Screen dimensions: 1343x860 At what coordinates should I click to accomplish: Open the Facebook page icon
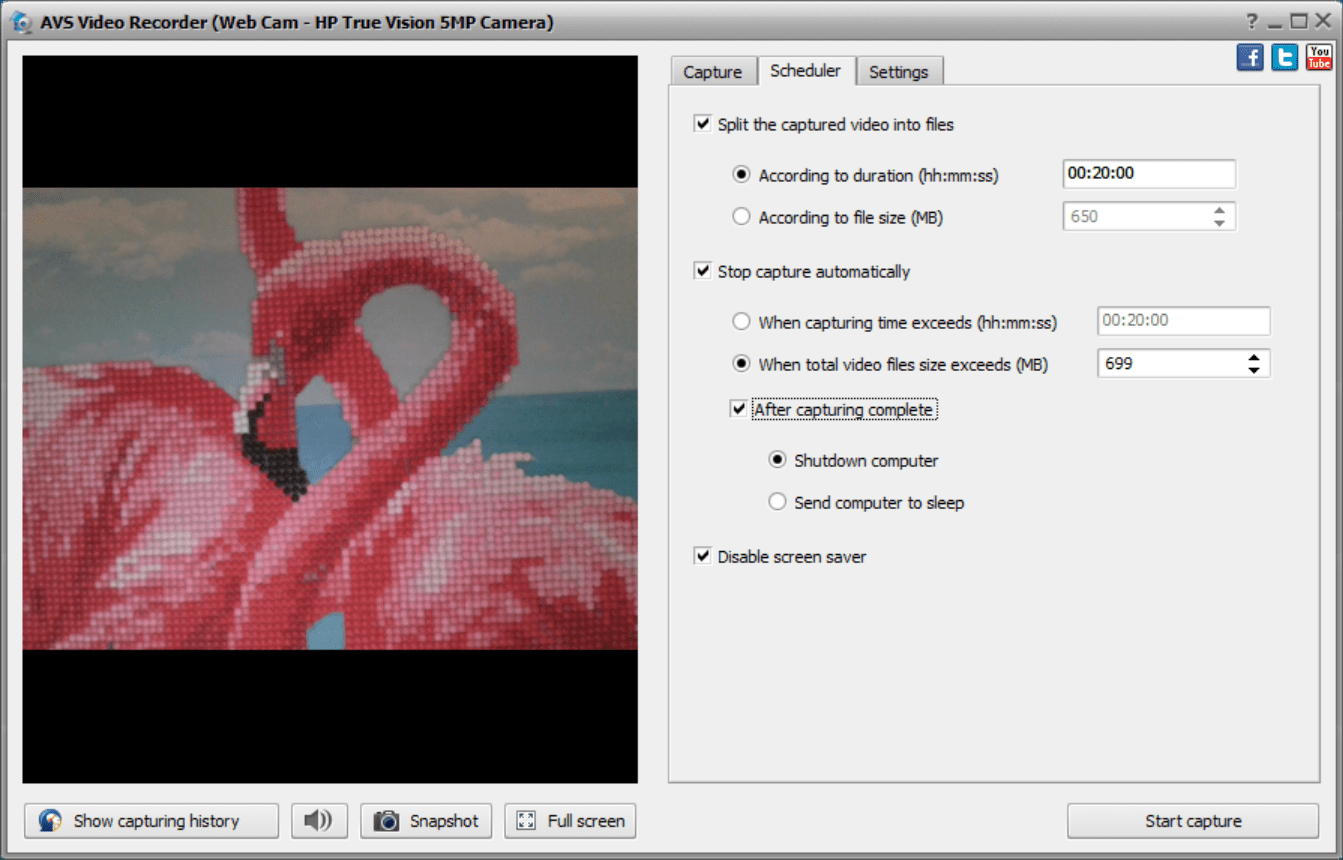click(1250, 57)
